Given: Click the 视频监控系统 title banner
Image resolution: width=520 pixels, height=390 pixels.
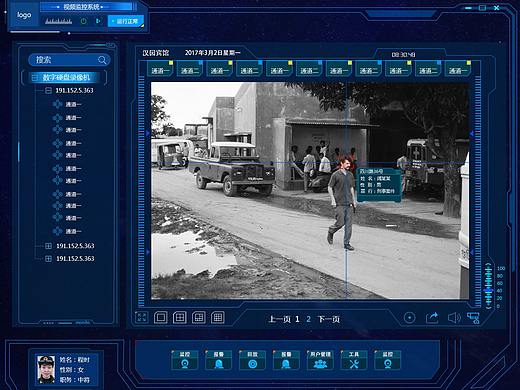Looking at the screenshot, I should pos(82,7).
